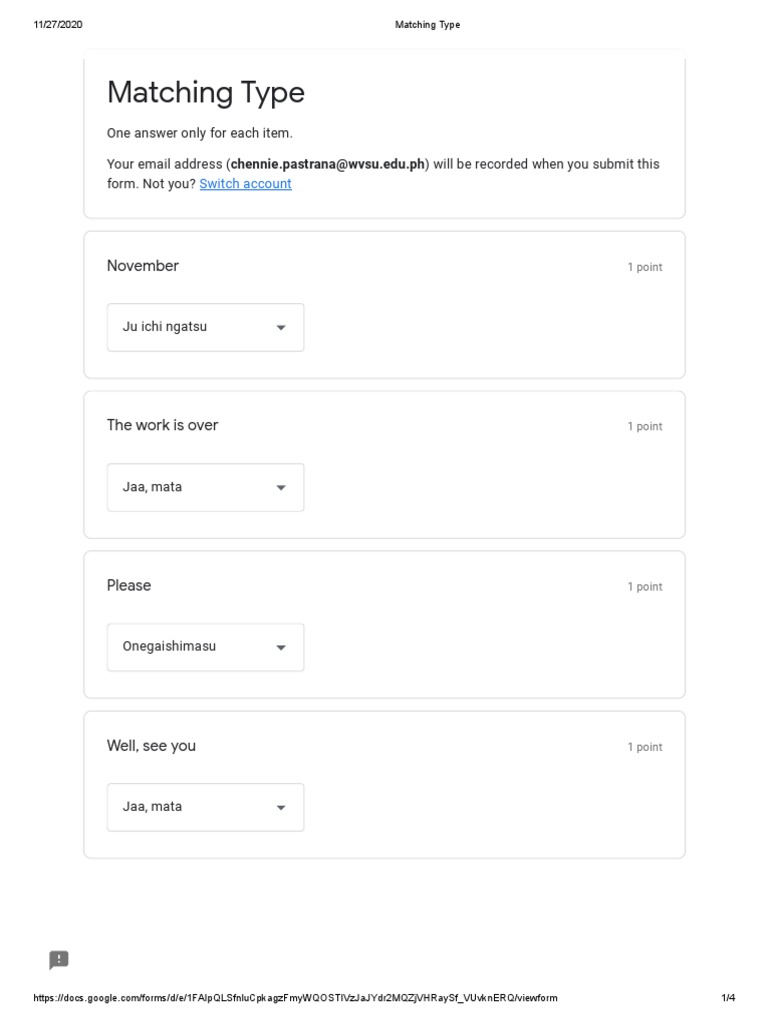Click the 11/27/2020 date in the header
The image size is (768, 1024).
(58, 25)
